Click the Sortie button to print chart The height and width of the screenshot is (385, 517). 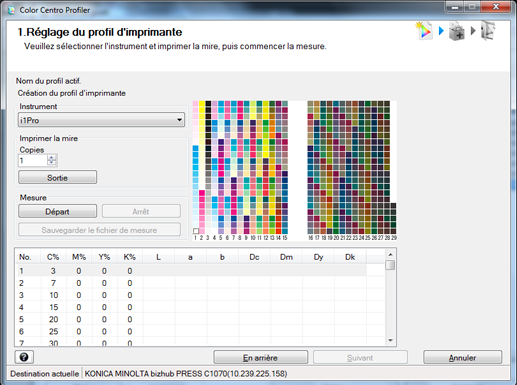tap(57, 177)
